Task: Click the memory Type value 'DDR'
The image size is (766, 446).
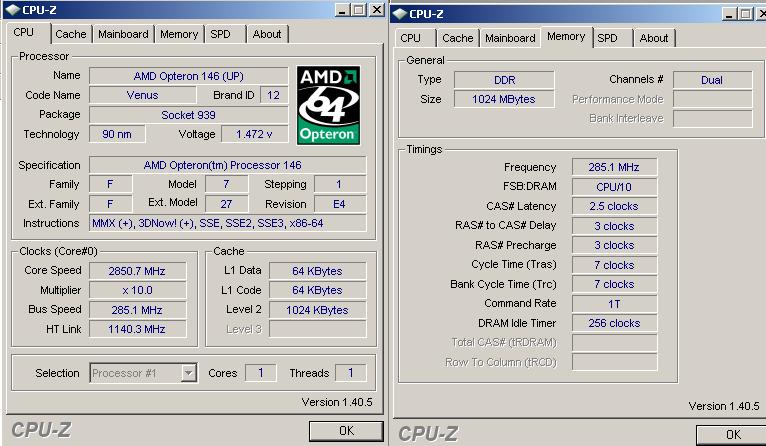Action: coord(504,80)
